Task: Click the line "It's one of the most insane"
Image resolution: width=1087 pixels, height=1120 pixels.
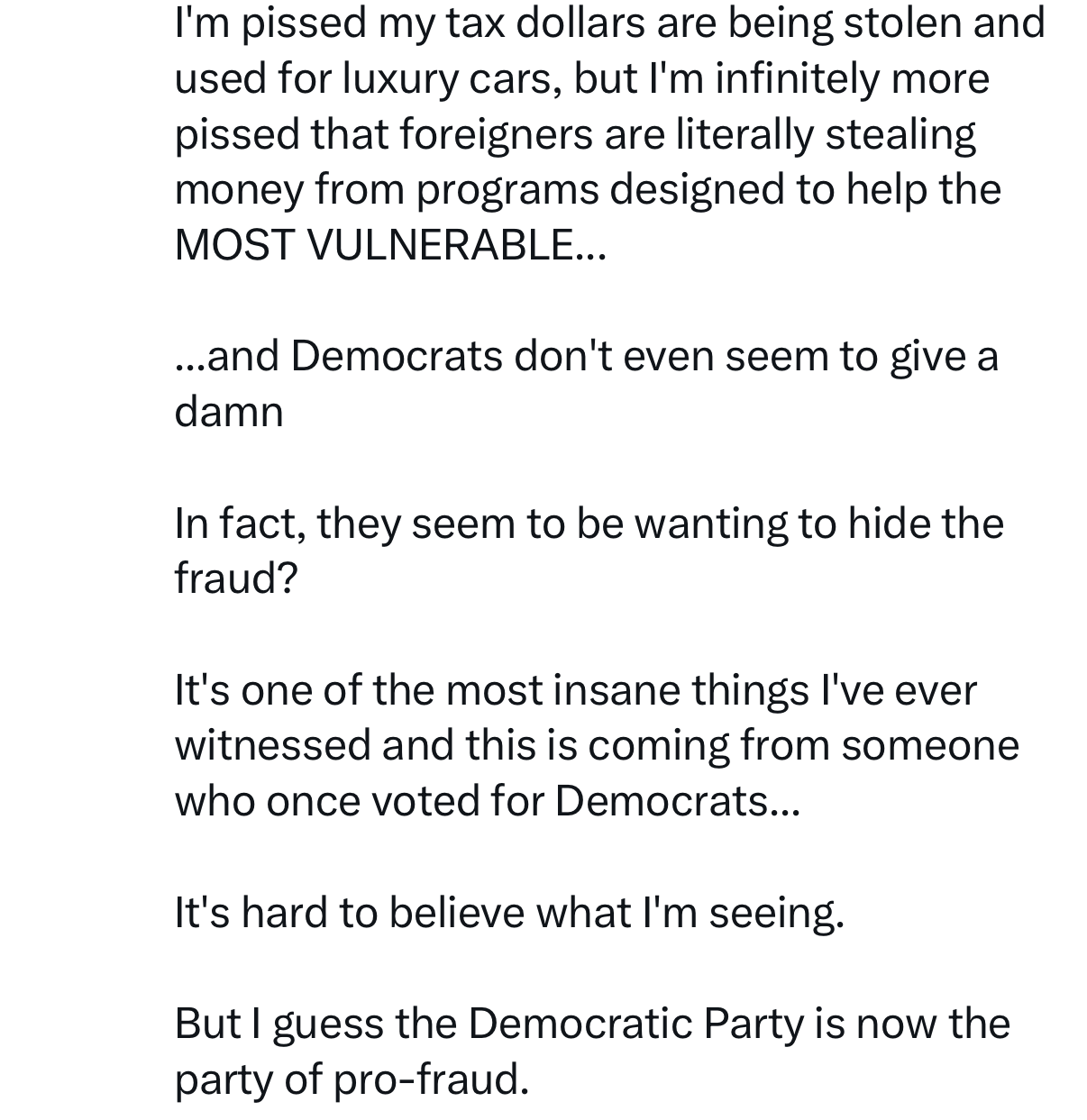Action: [x=575, y=690]
